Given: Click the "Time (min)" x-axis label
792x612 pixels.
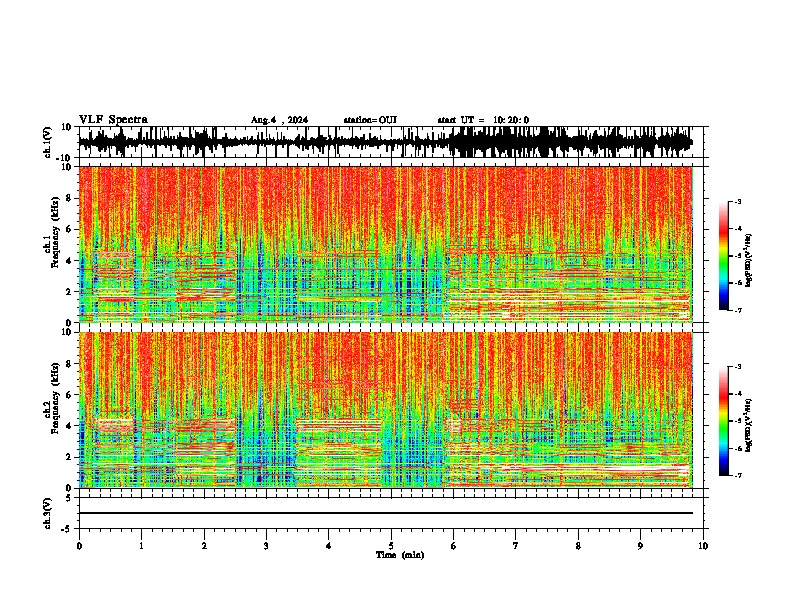Looking at the screenshot, I should (x=400, y=555).
